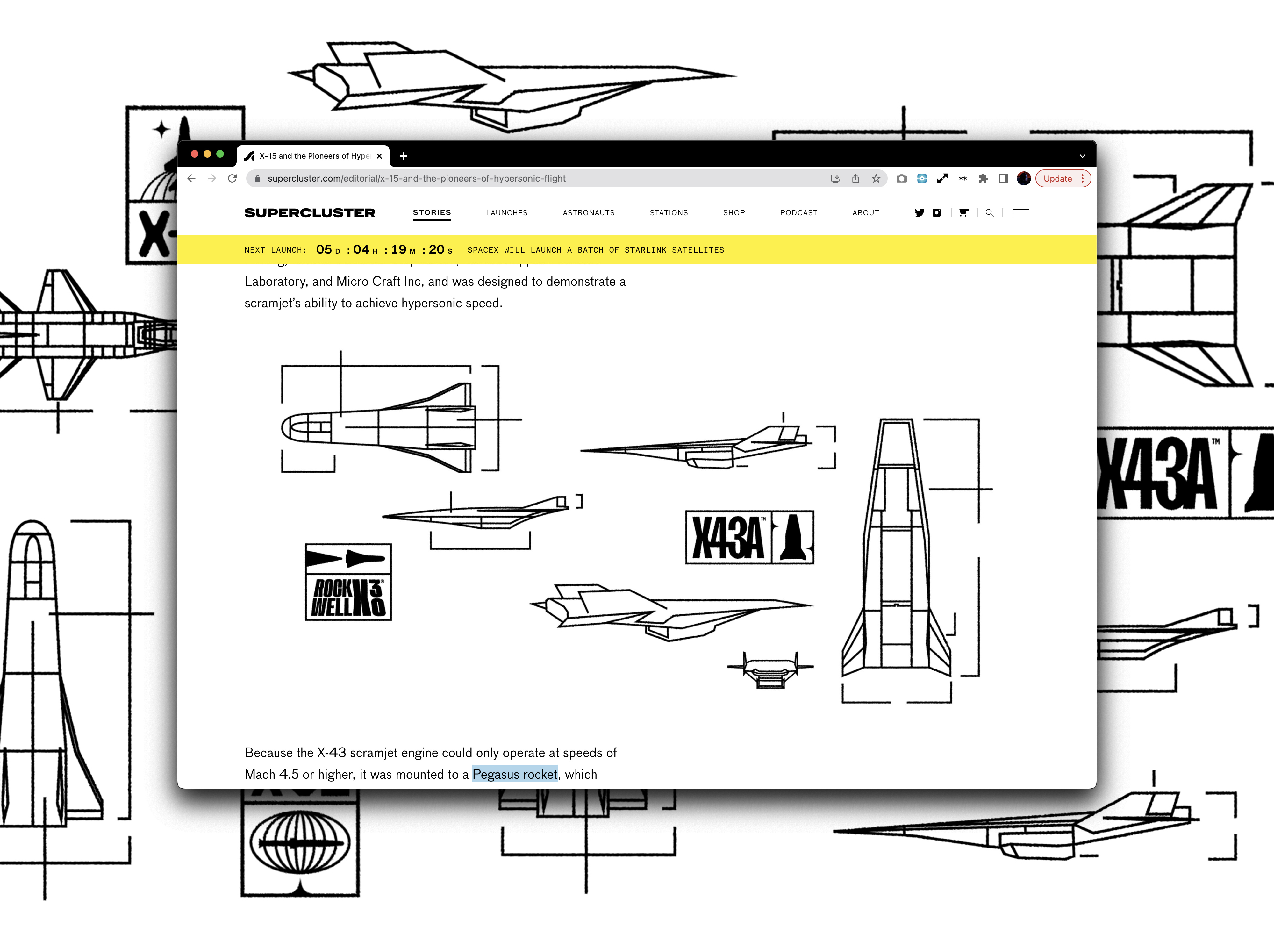Click the camera screenshot extension icon
Image resolution: width=1274 pixels, height=952 pixels.
pyautogui.click(x=902, y=179)
